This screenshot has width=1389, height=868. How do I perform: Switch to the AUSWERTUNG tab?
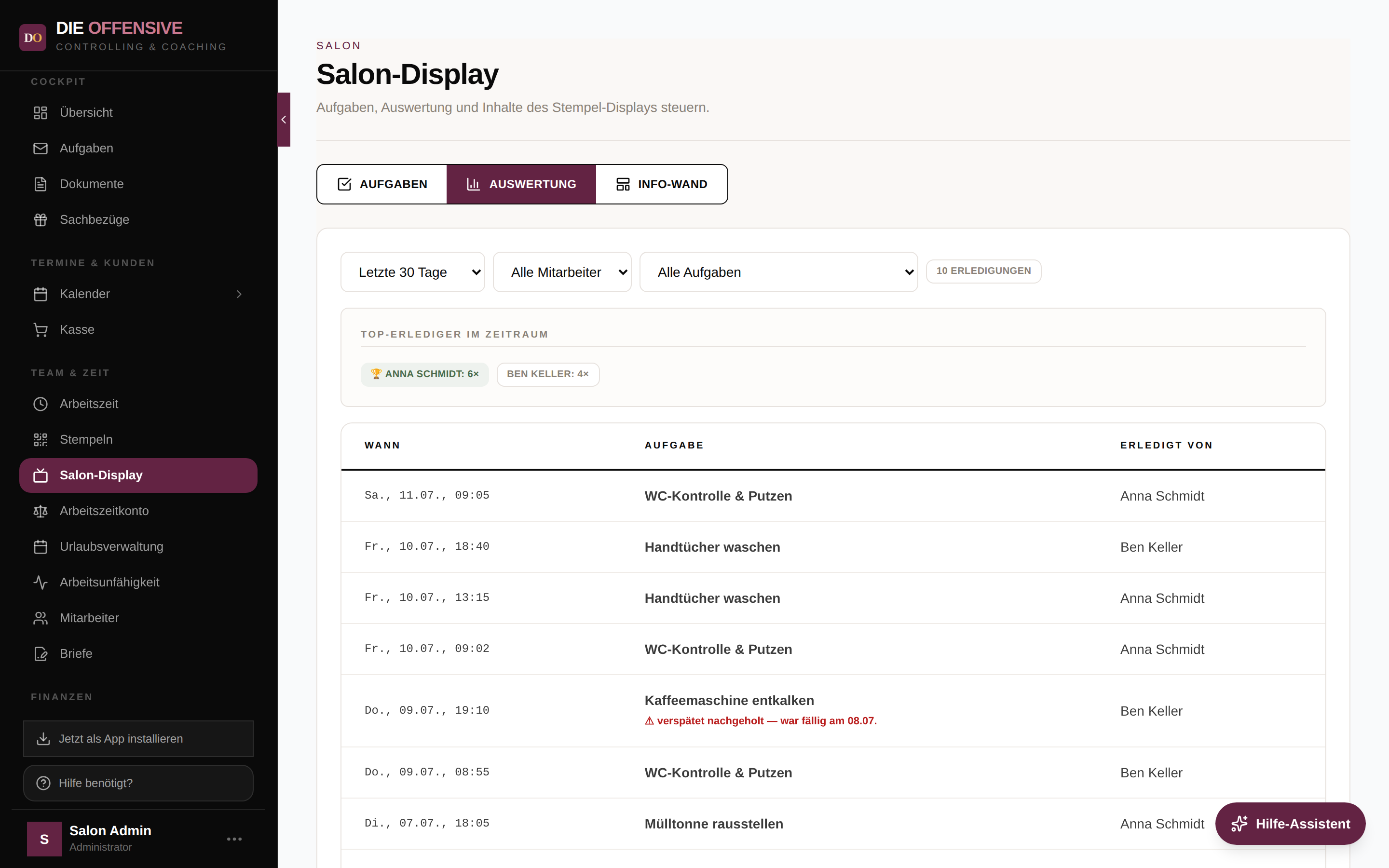(521, 184)
